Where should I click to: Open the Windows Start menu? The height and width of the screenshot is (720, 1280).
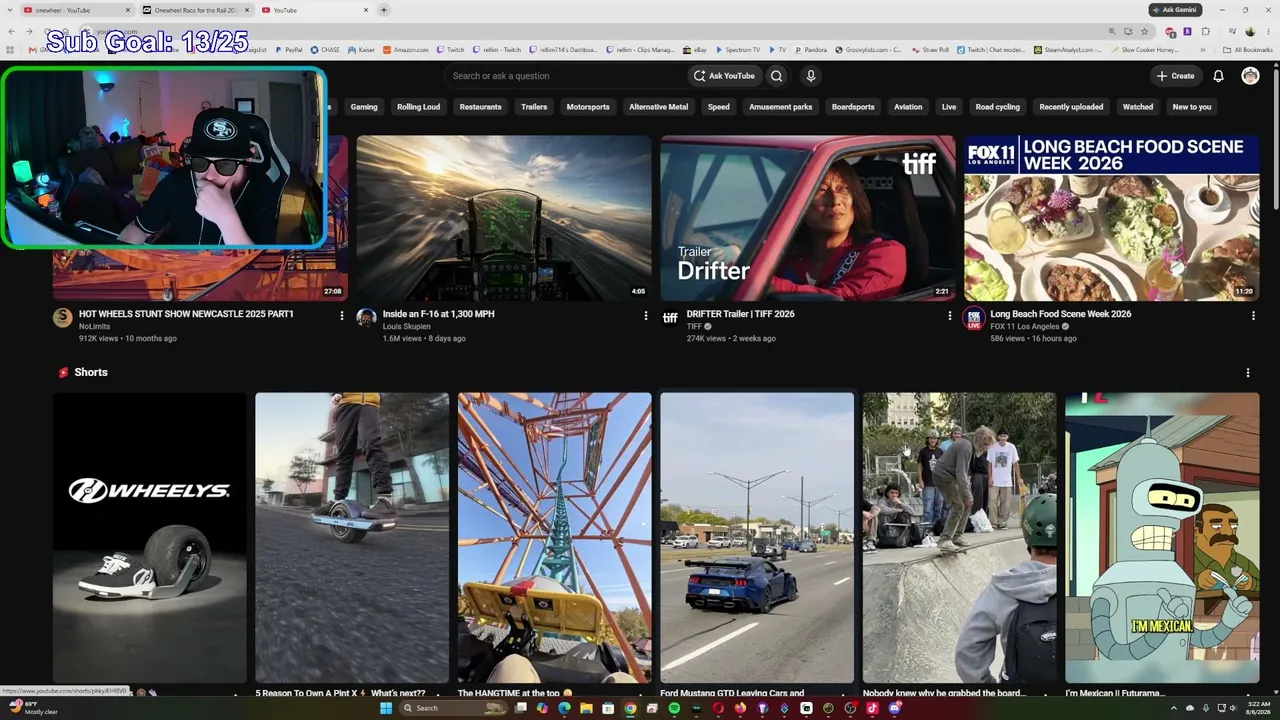[x=386, y=708]
